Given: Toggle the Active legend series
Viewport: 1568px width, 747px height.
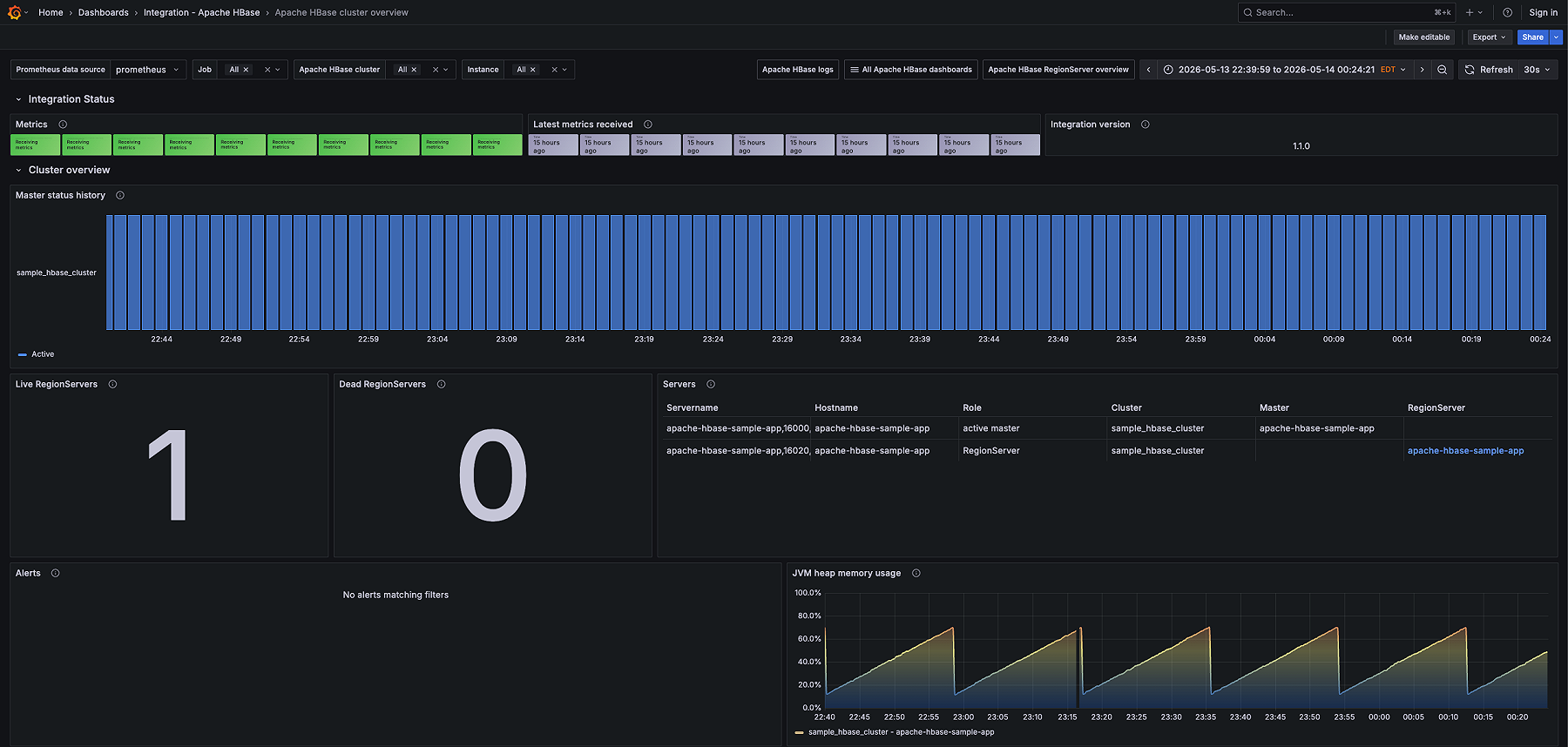Looking at the screenshot, I should [37, 354].
